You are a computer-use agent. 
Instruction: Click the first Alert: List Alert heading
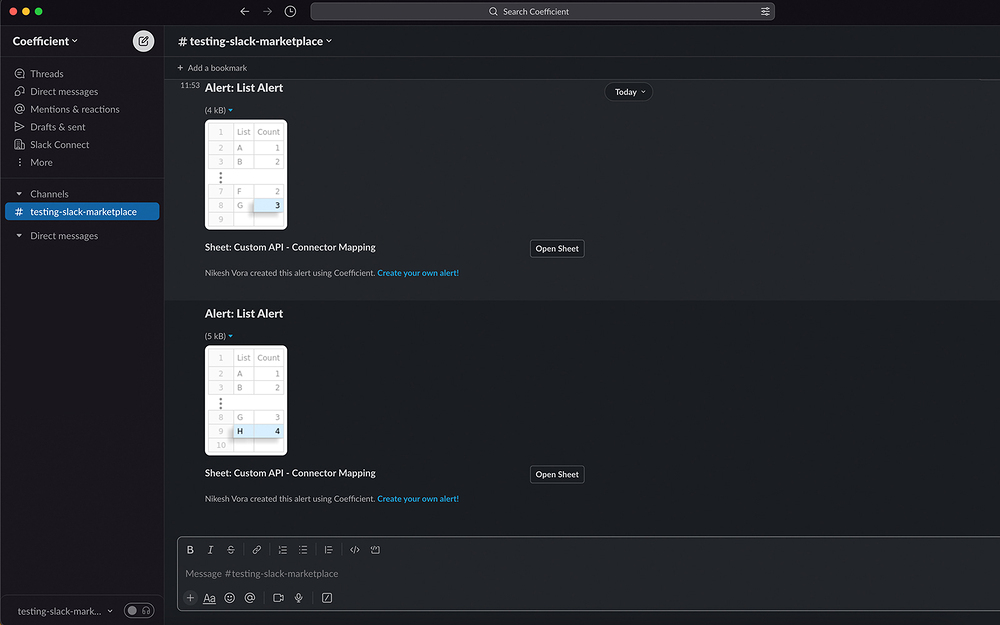[244, 88]
